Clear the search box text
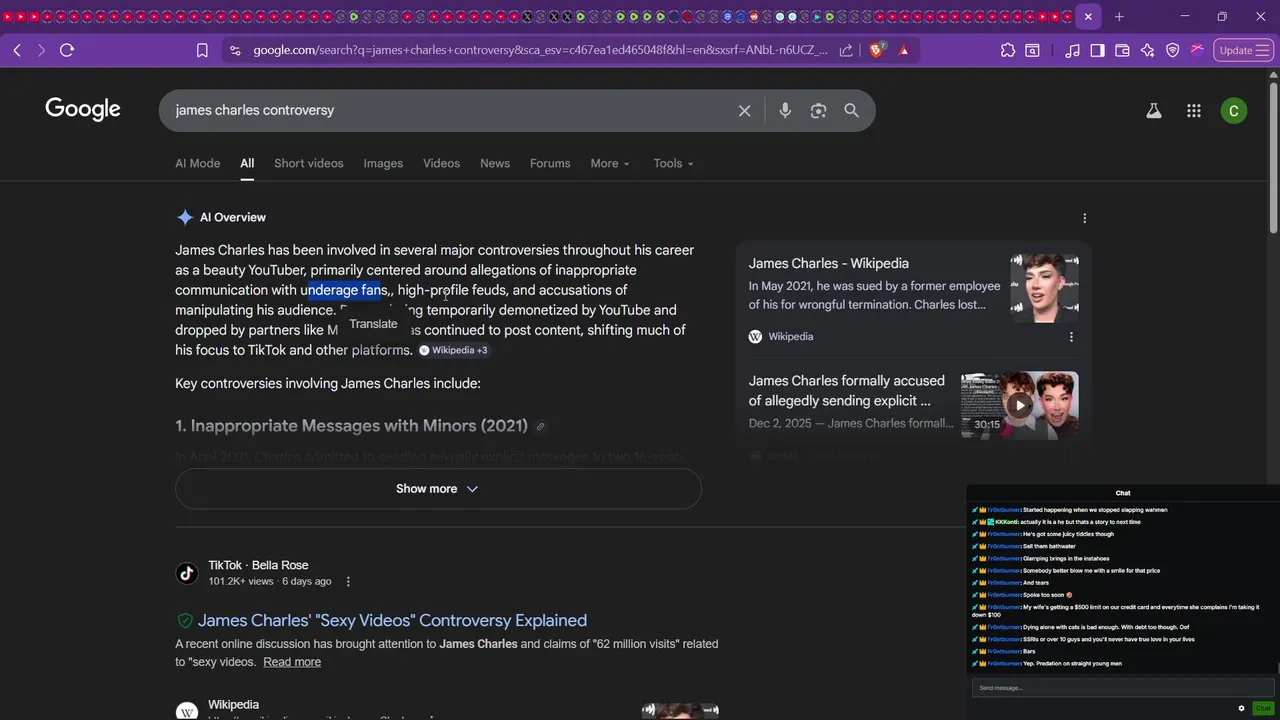This screenshot has height=720, width=1280. [744, 110]
